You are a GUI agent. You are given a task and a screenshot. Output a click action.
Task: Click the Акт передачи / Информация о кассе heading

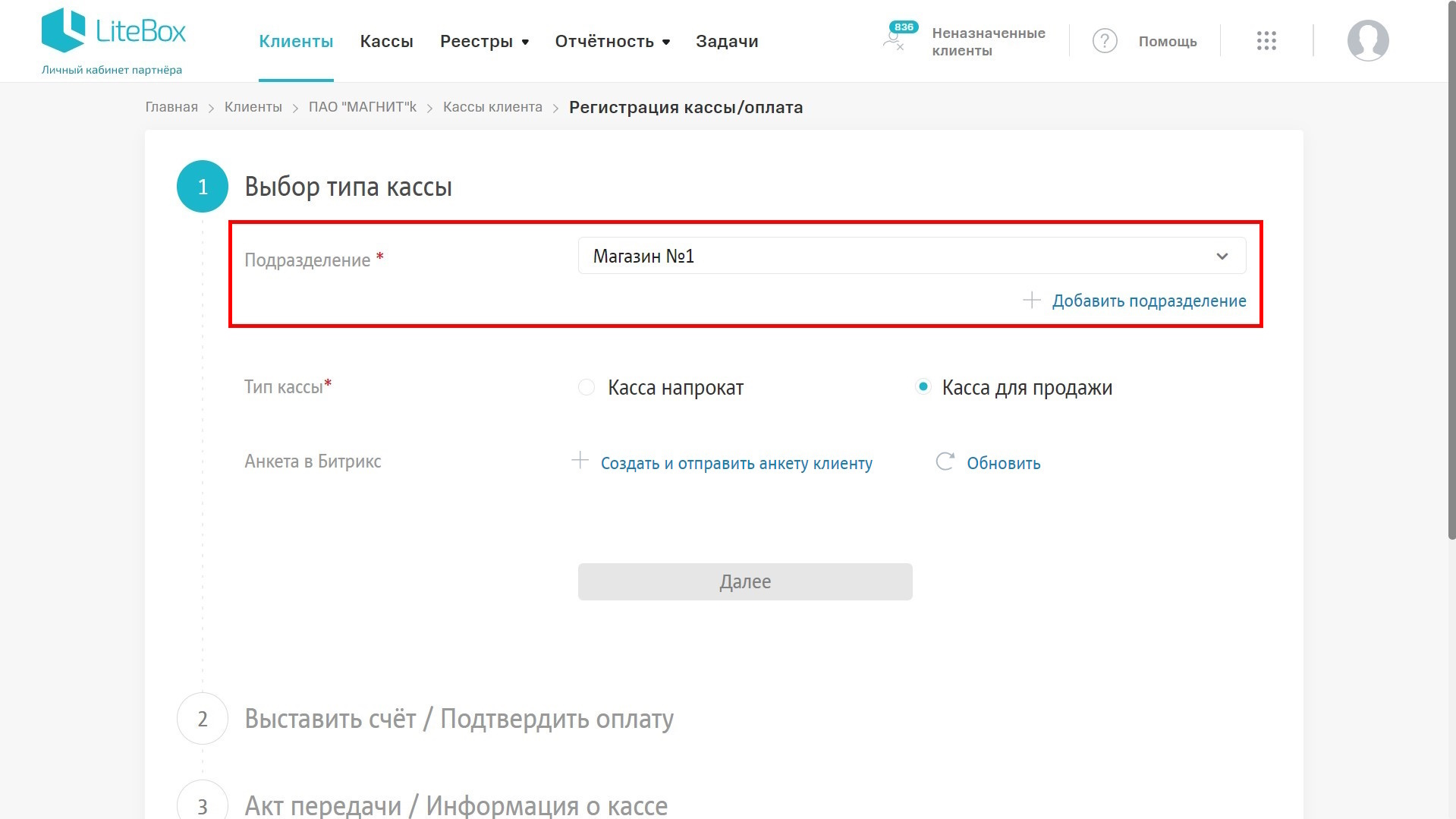456,805
